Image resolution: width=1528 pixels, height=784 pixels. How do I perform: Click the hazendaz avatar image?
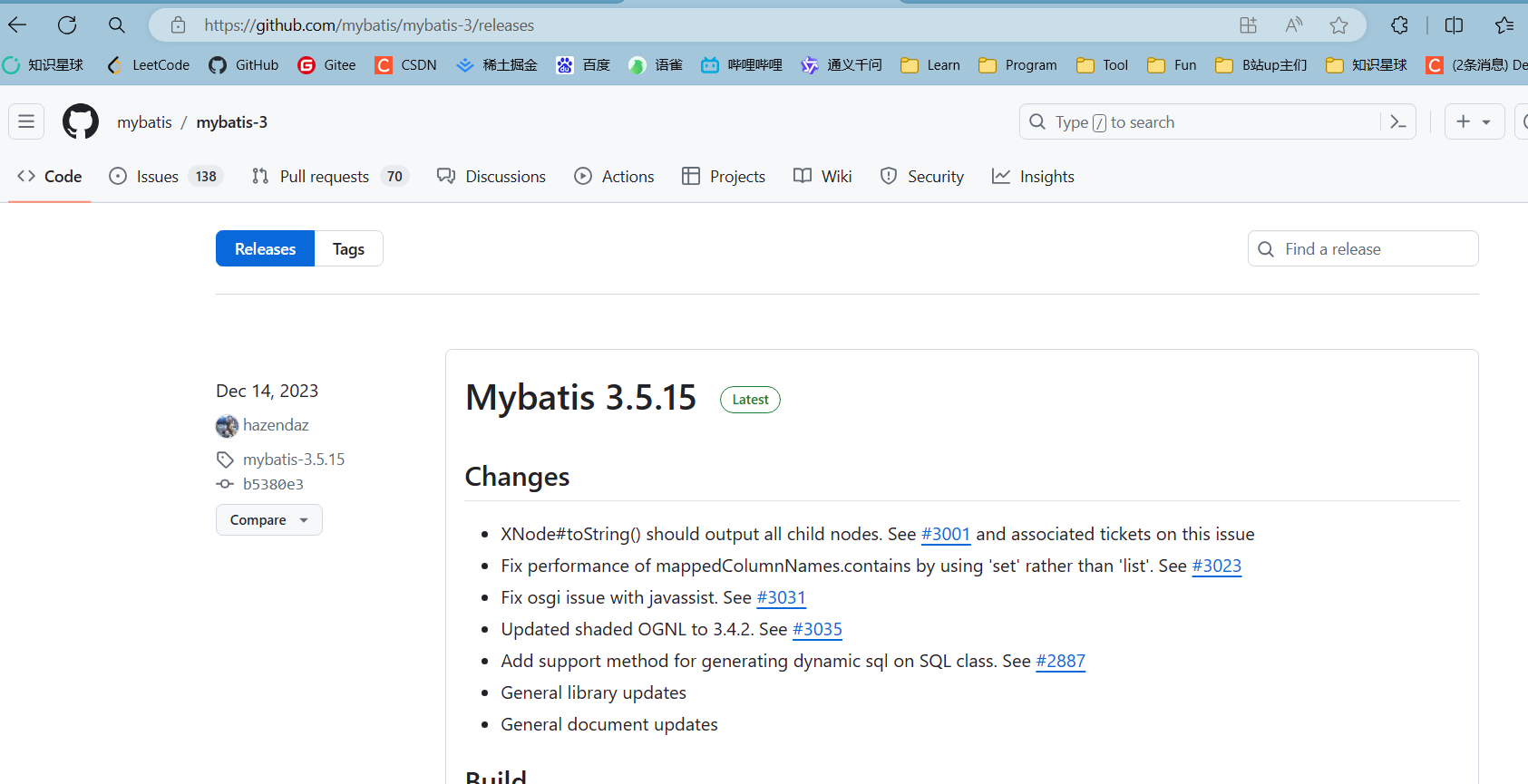pyautogui.click(x=227, y=426)
